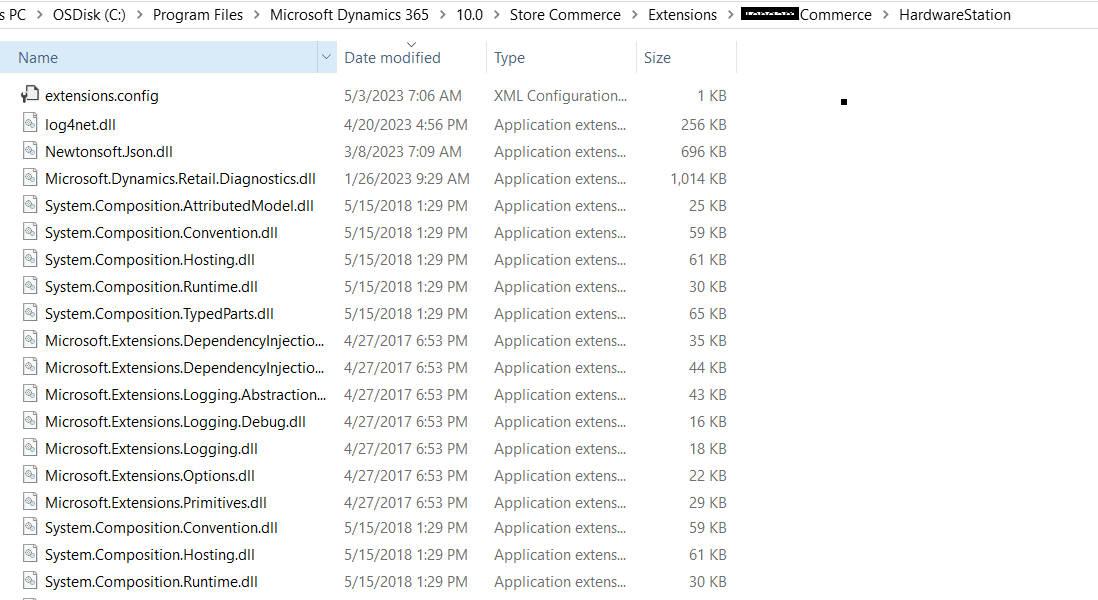Go to the Microsoft Dynamics 365 breadcrumb
The height and width of the screenshot is (600, 1098).
tap(349, 15)
